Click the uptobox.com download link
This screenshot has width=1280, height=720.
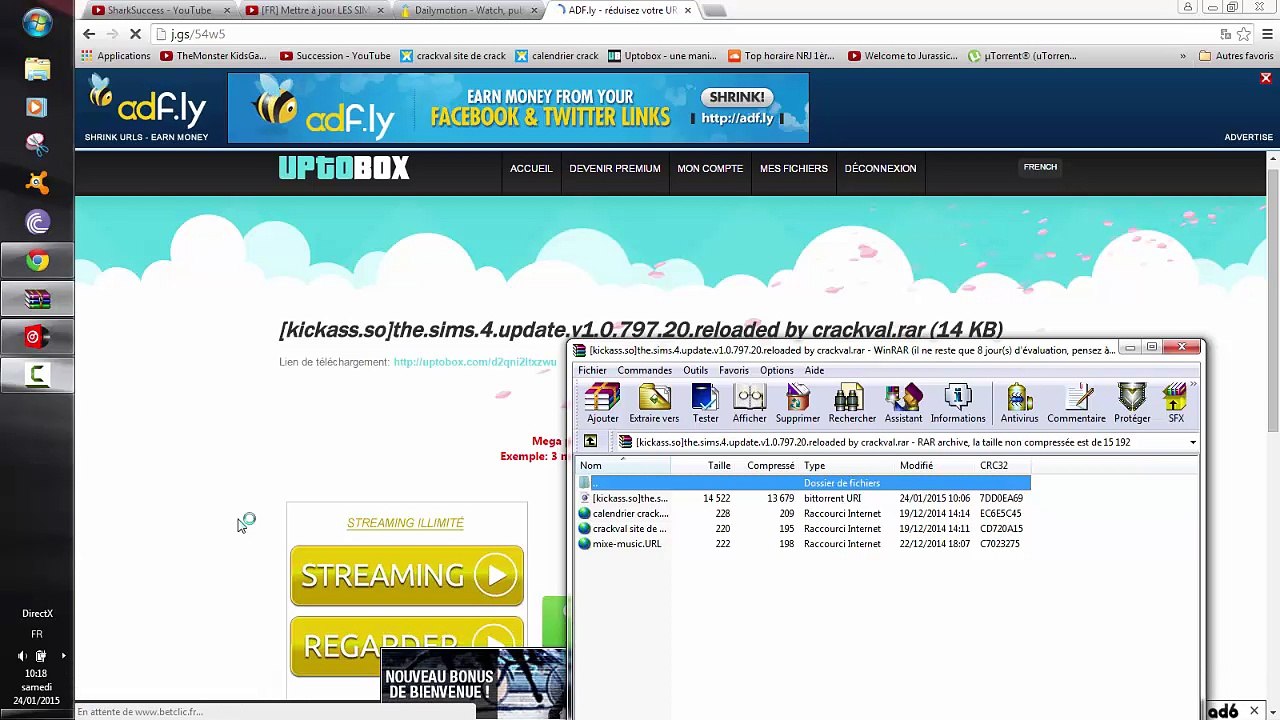click(475, 362)
